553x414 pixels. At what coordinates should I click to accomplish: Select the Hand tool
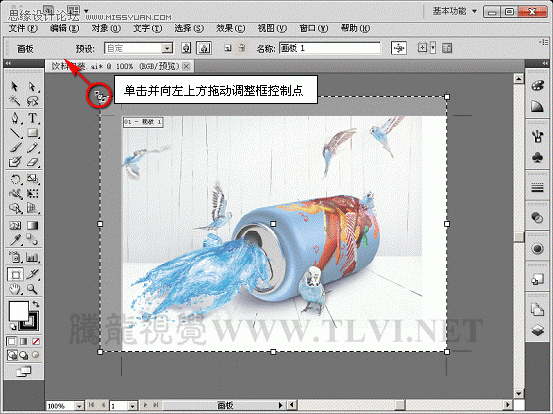click(14, 290)
